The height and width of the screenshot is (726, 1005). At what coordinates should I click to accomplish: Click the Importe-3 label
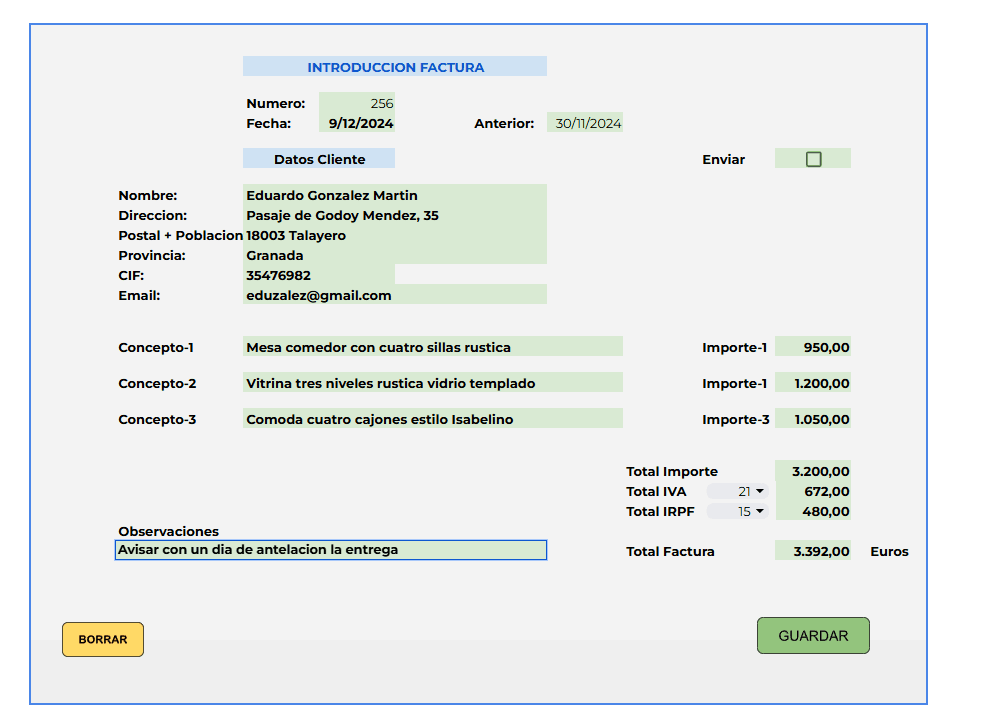pyautogui.click(x=735, y=419)
